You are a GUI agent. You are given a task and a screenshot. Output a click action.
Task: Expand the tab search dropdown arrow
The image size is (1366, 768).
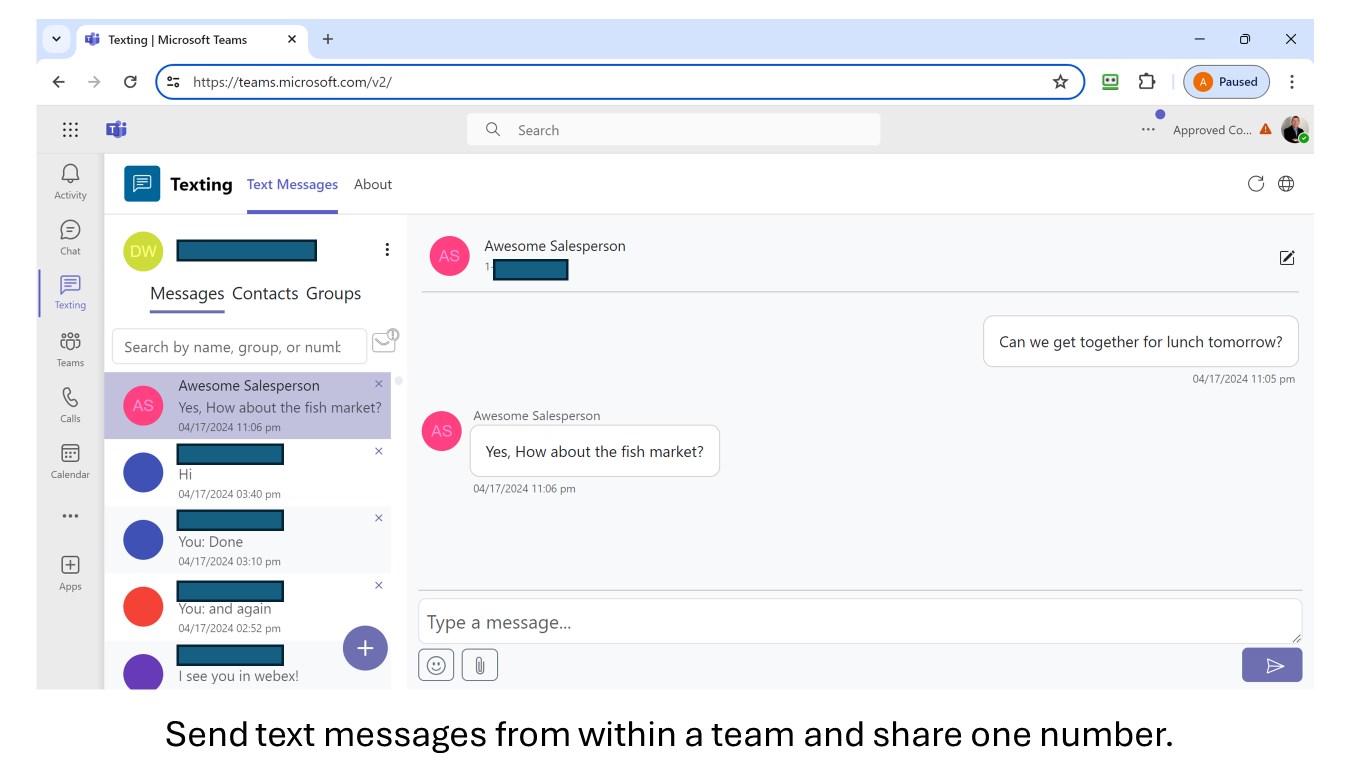pos(56,39)
